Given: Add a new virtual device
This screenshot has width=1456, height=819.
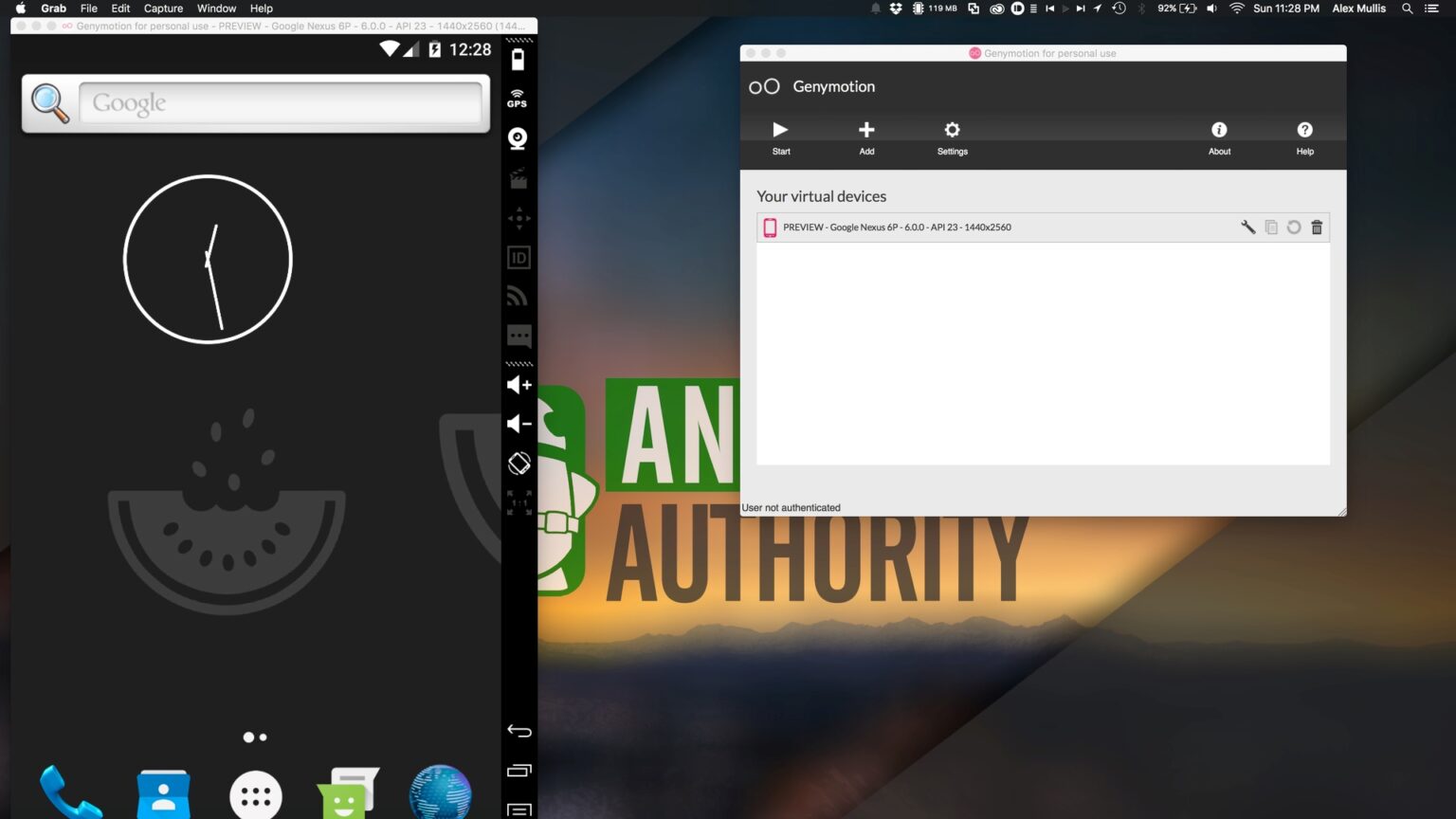Looking at the screenshot, I should [866, 137].
